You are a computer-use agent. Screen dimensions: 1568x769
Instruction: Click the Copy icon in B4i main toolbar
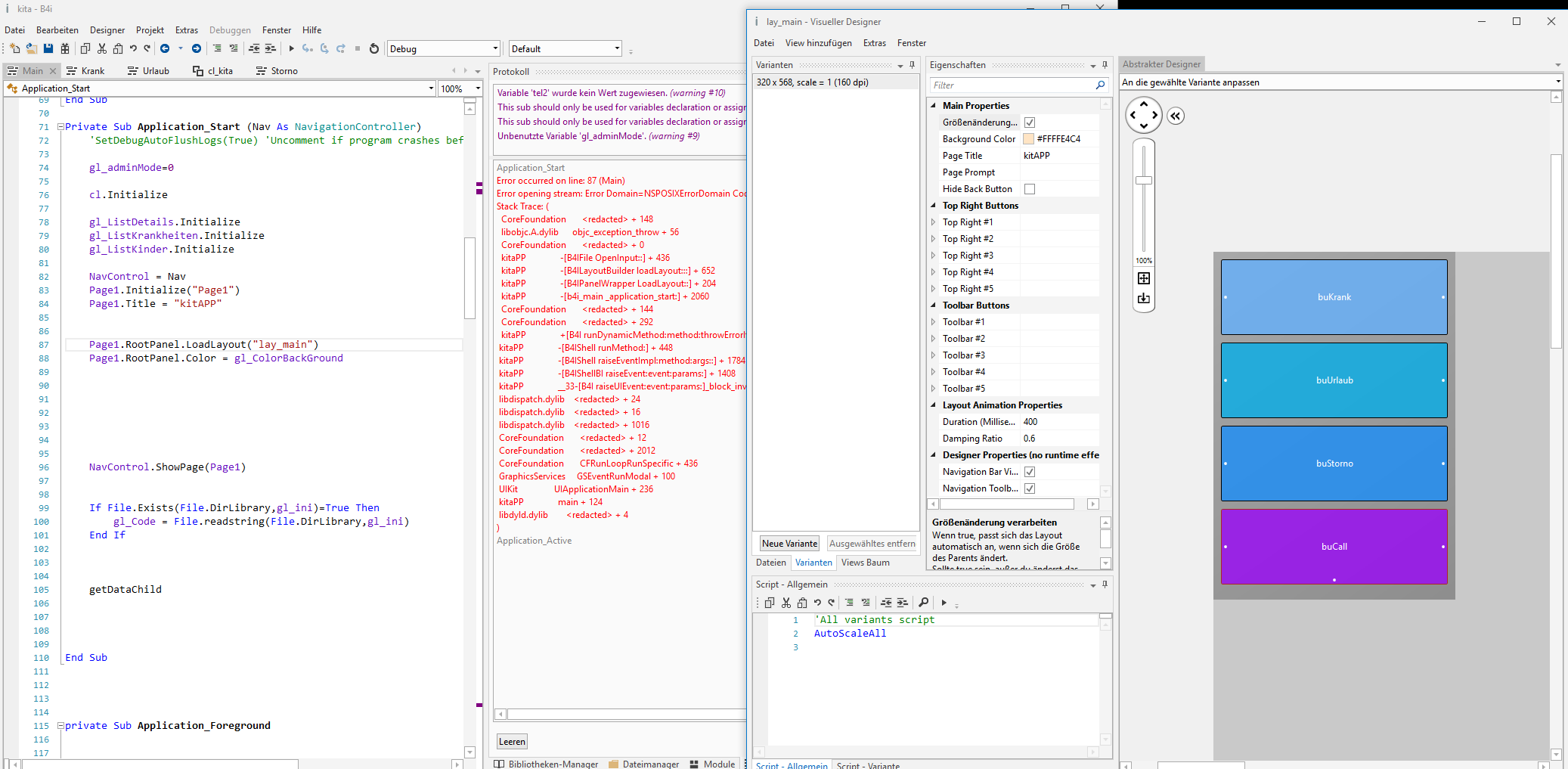(85, 48)
